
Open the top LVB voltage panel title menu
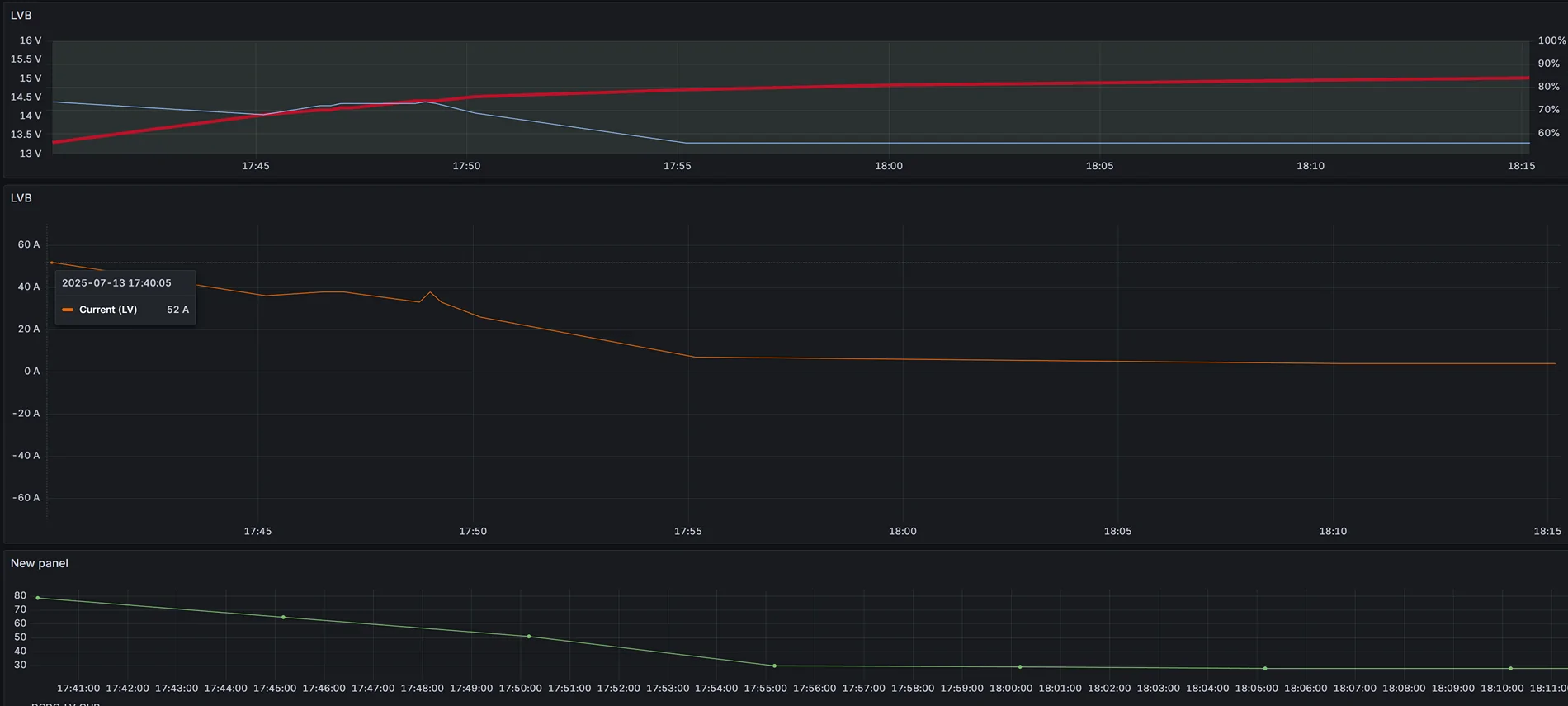coord(21,15)
